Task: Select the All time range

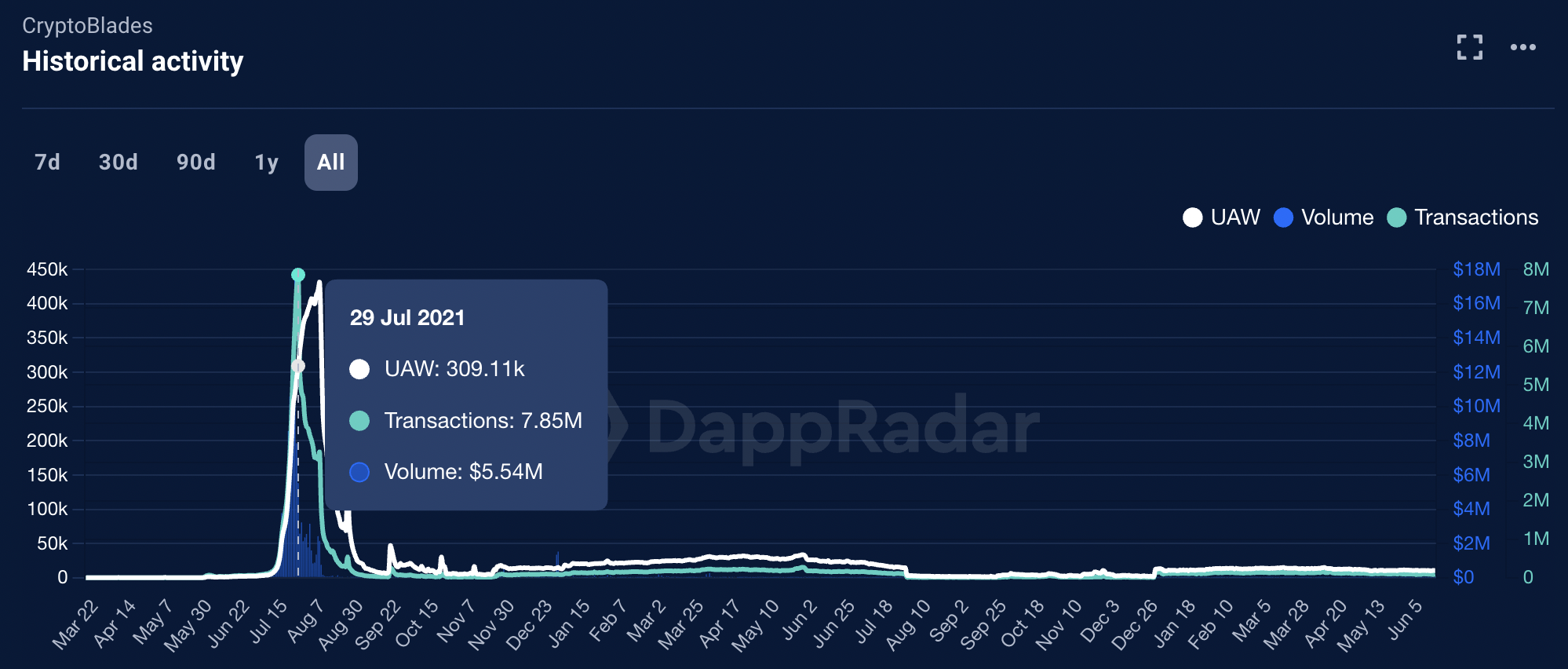Action: (x=331, y=163)
